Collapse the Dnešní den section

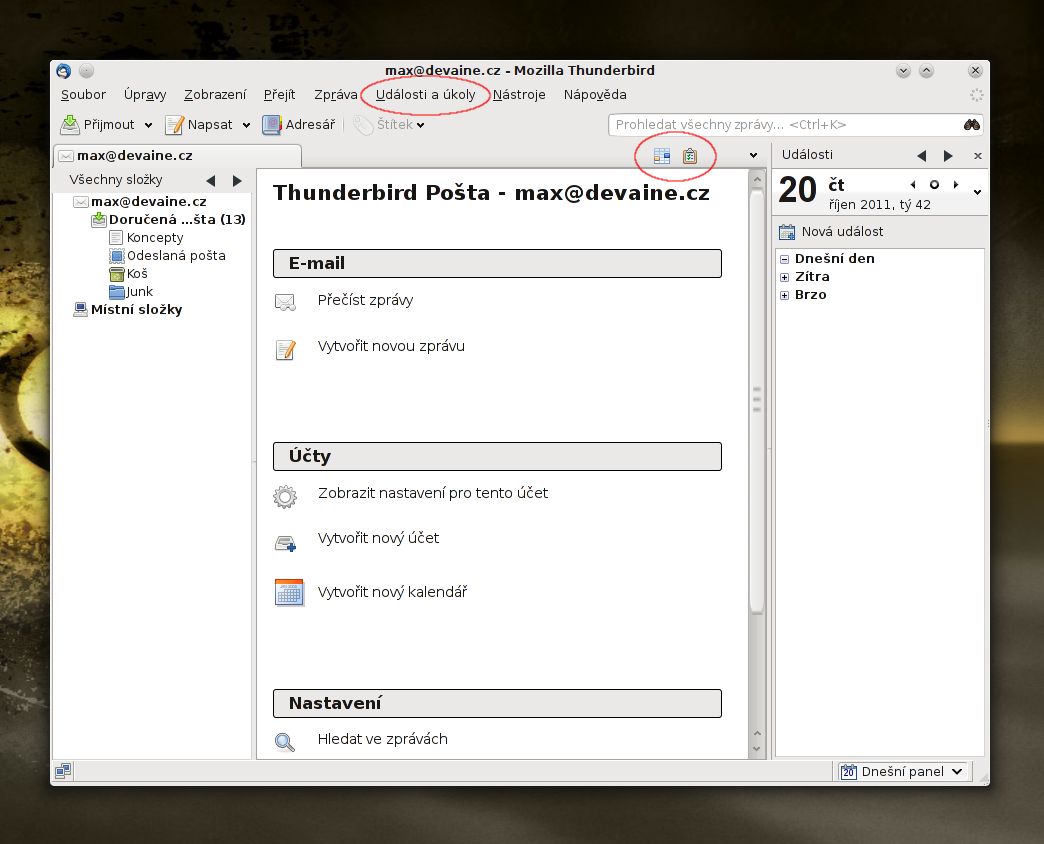pyautogui.click(x=784, y=259)
